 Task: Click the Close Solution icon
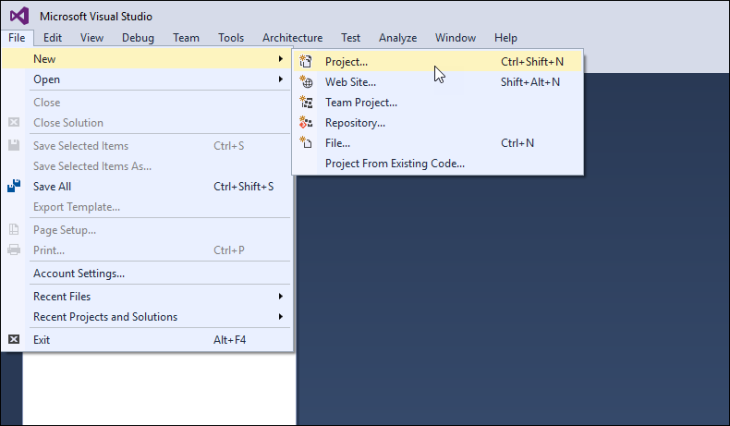(x=14, y=122)
